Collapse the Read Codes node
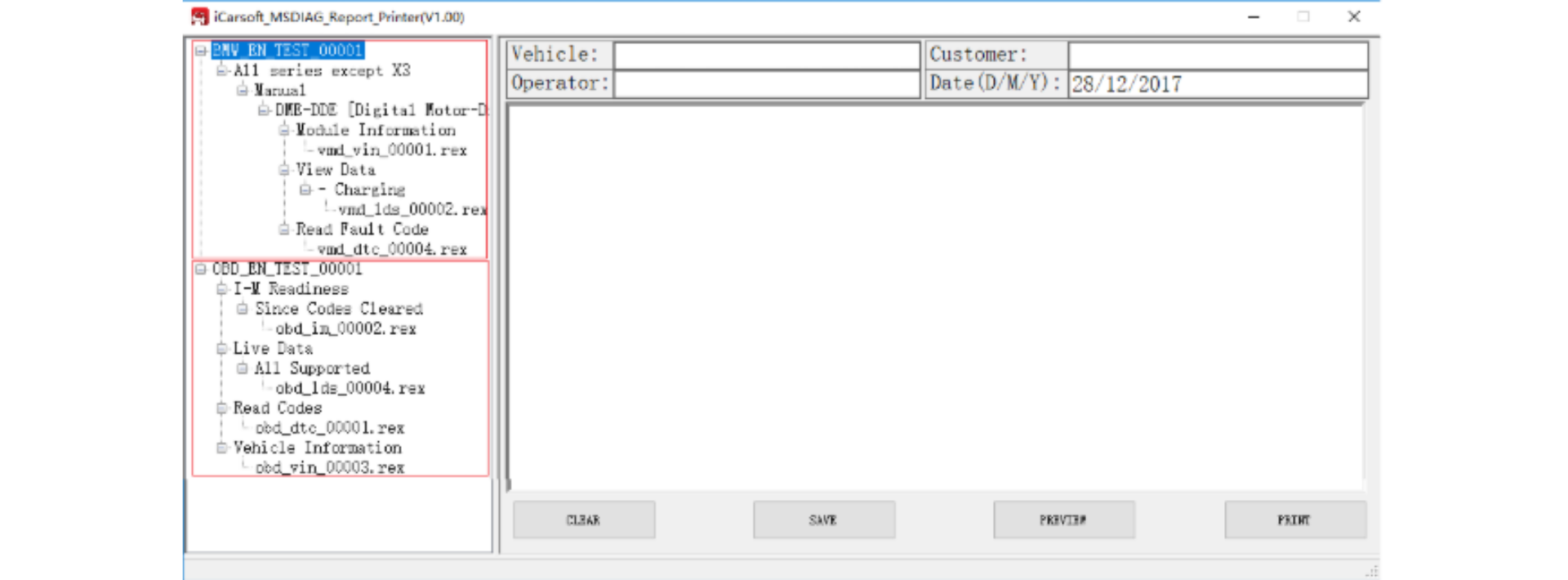1568x580 pixels. tap(221, 408)
